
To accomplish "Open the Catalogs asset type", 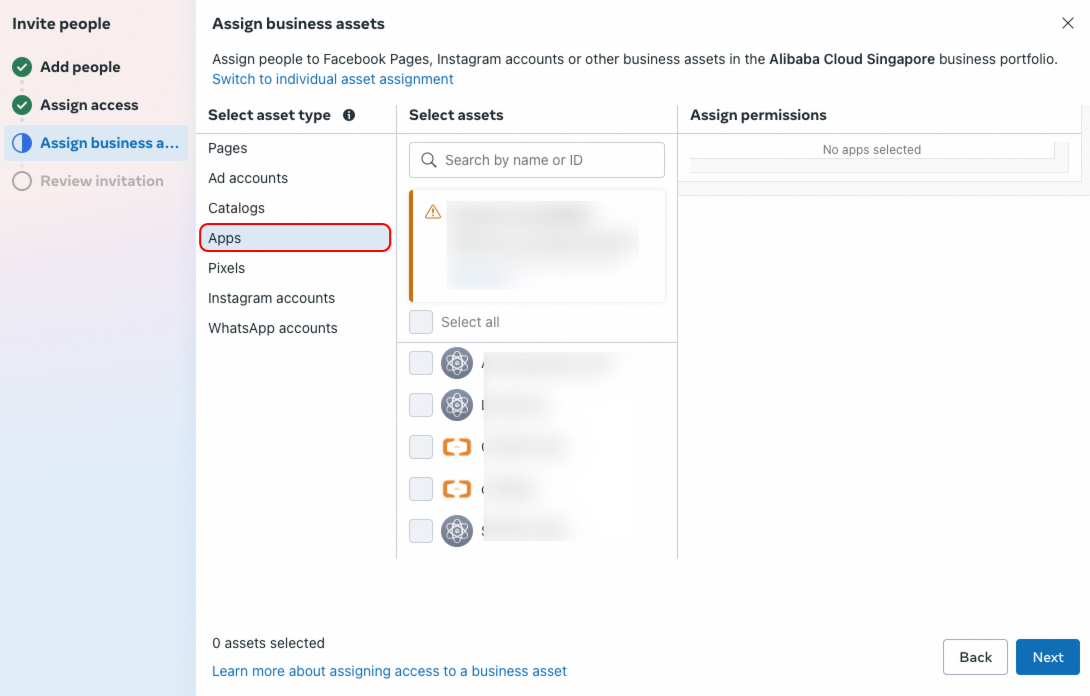I will (237, 208).
